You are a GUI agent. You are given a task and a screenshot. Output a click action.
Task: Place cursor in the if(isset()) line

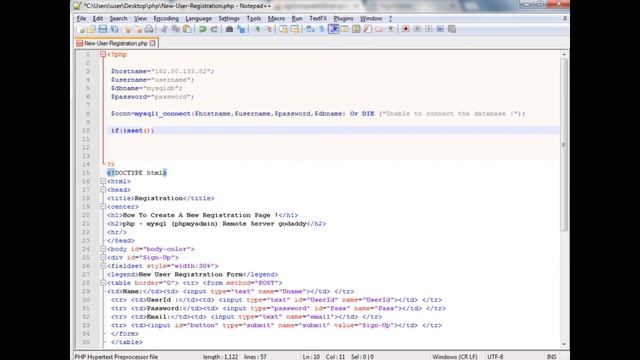(333, 131)
